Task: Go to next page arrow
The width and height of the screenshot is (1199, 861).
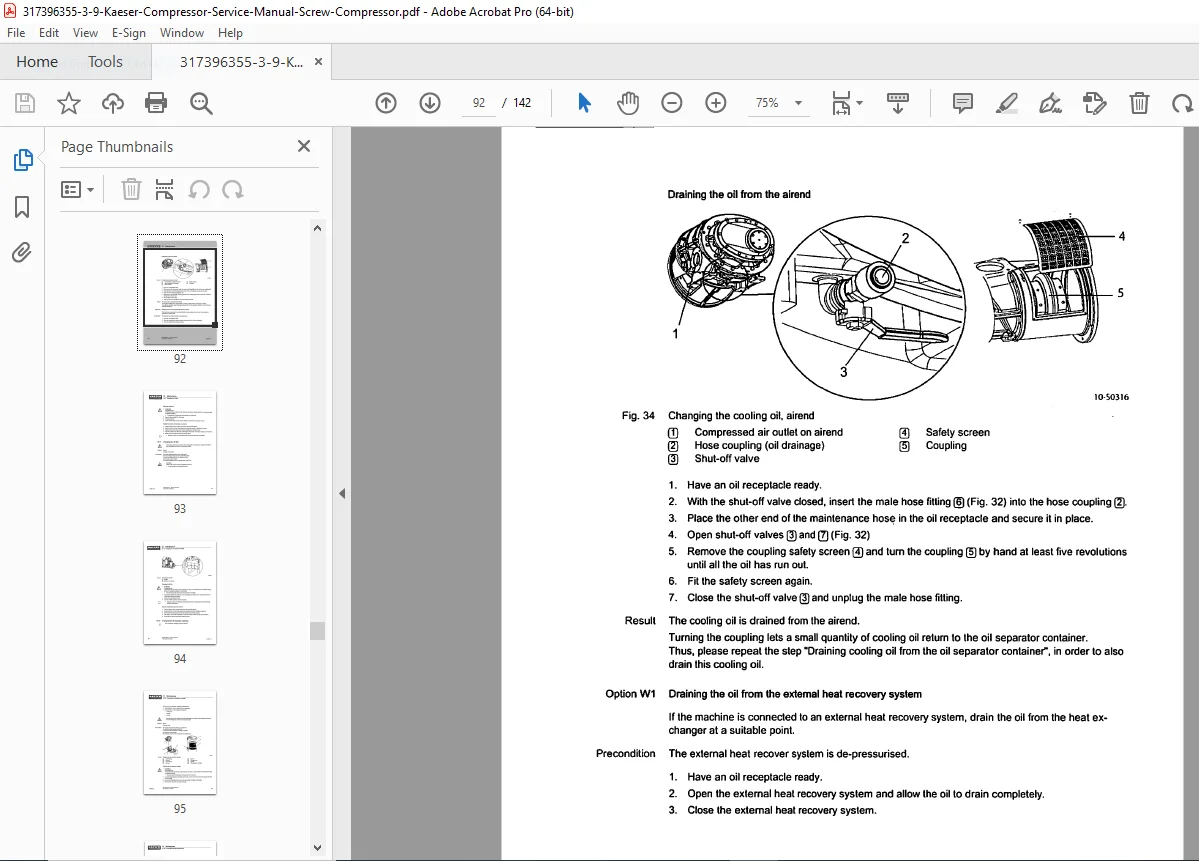Action: [430, 102]
